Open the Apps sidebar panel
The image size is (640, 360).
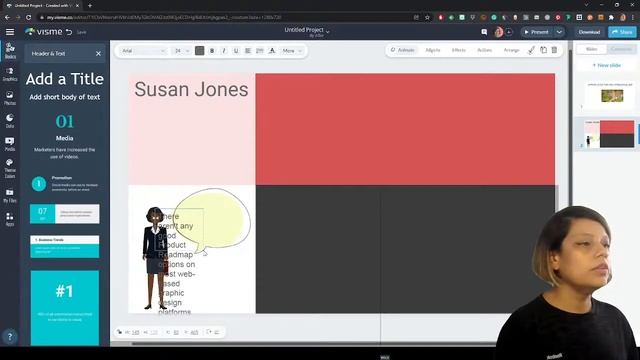pos(10,219)
